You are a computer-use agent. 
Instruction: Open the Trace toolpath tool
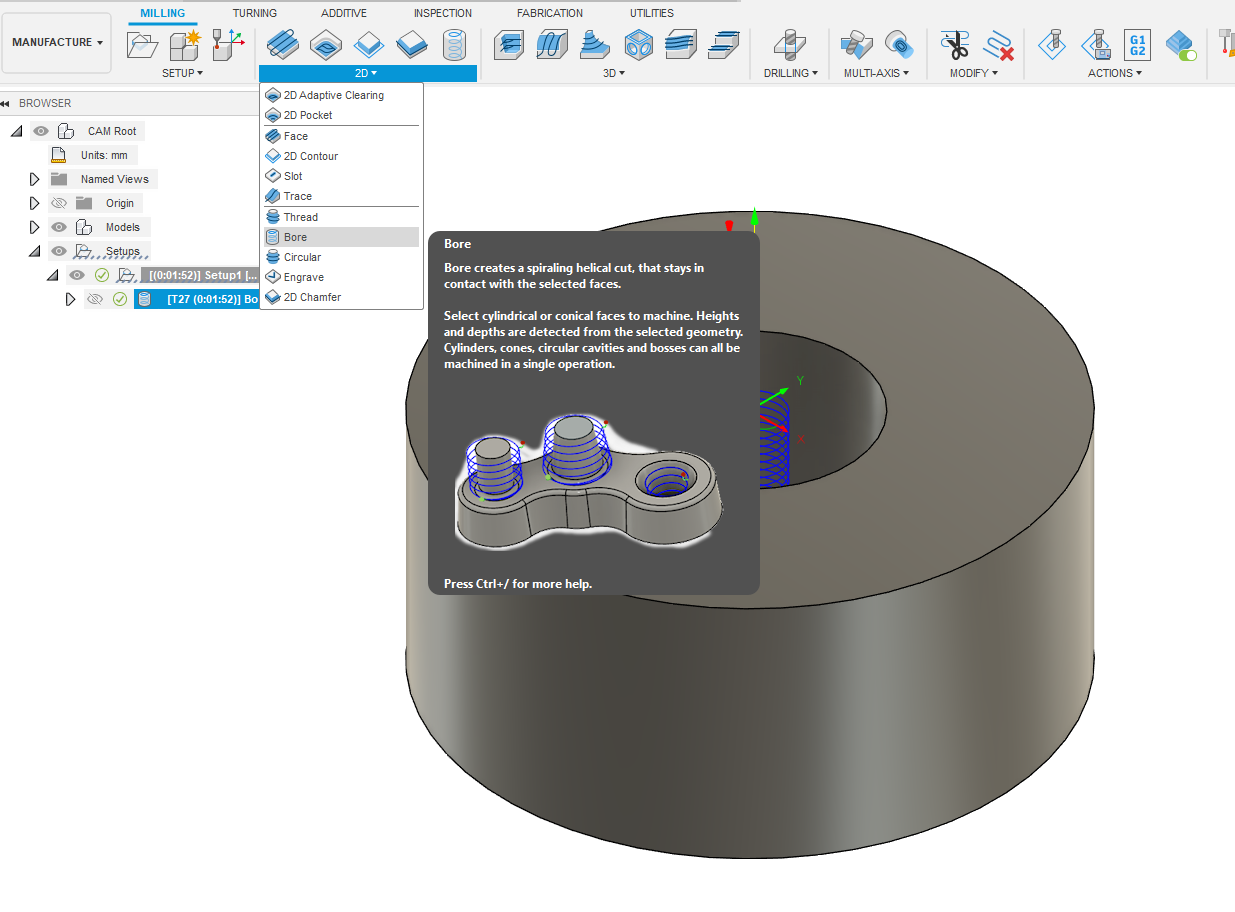(296, 196)
